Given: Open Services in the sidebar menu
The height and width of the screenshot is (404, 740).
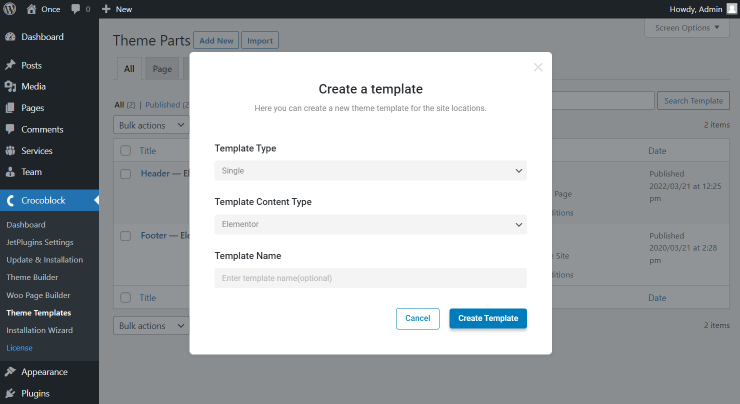Looking at the screenshot, I should (x=37, y=151).
